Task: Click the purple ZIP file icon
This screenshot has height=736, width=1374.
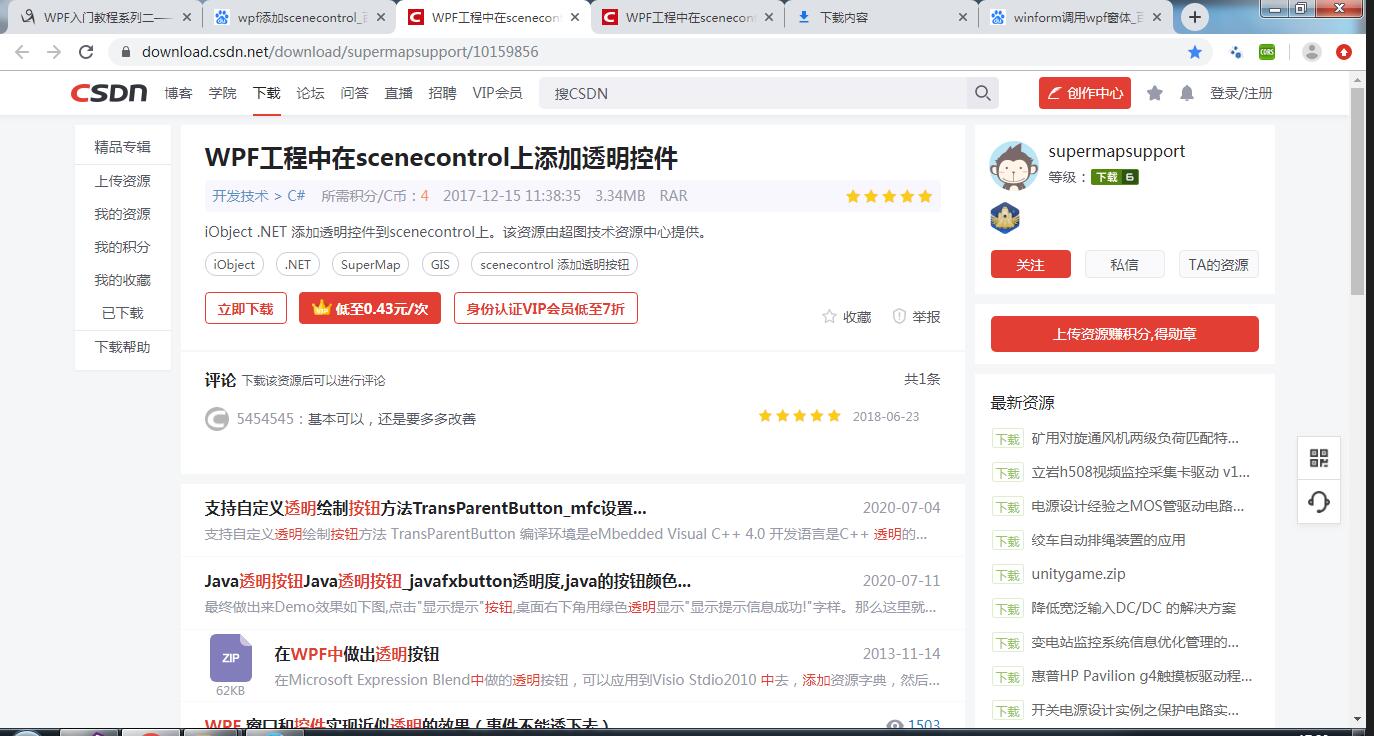Action: click(231, 658)
